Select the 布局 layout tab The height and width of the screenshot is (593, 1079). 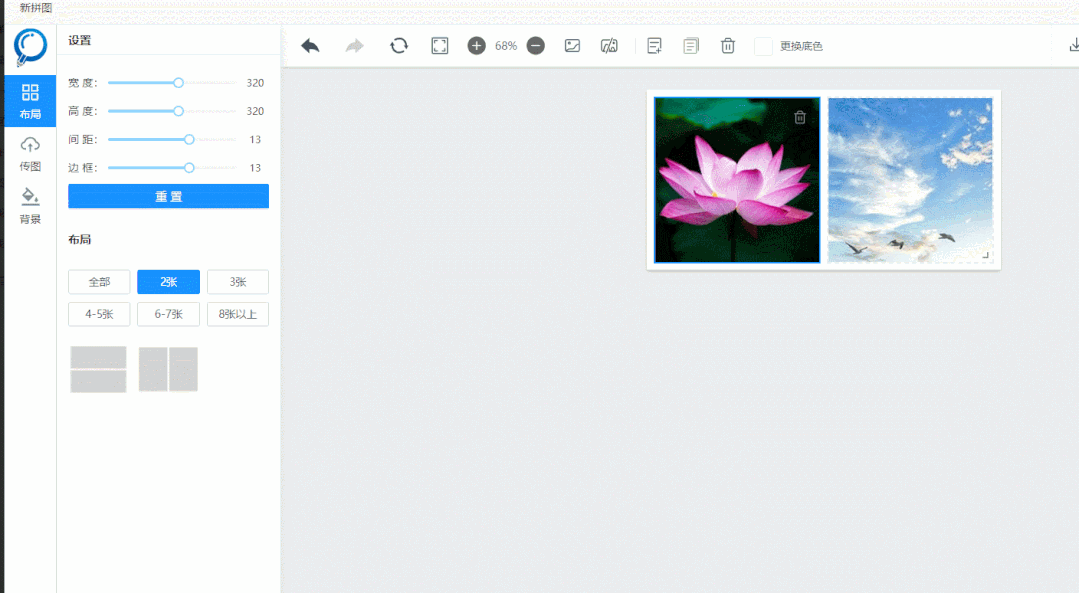[x=30, y=101]
